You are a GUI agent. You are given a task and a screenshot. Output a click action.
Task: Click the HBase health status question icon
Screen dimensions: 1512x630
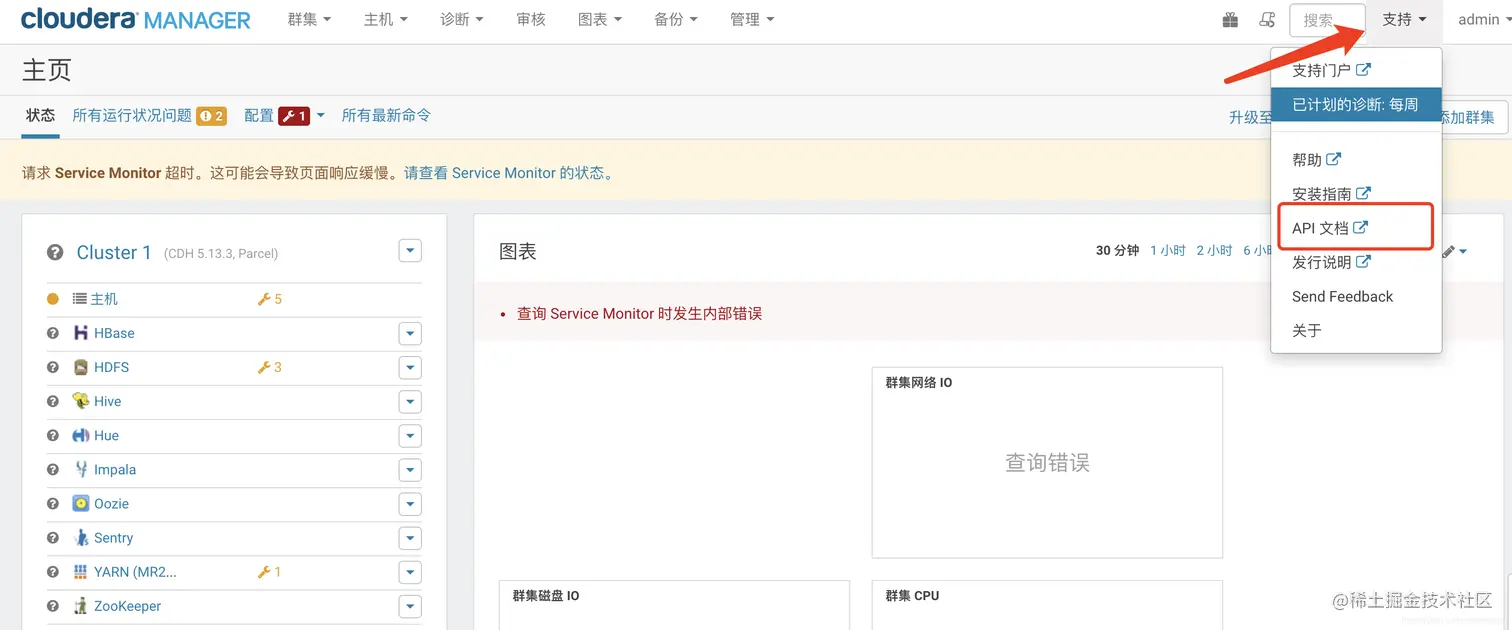53,333
